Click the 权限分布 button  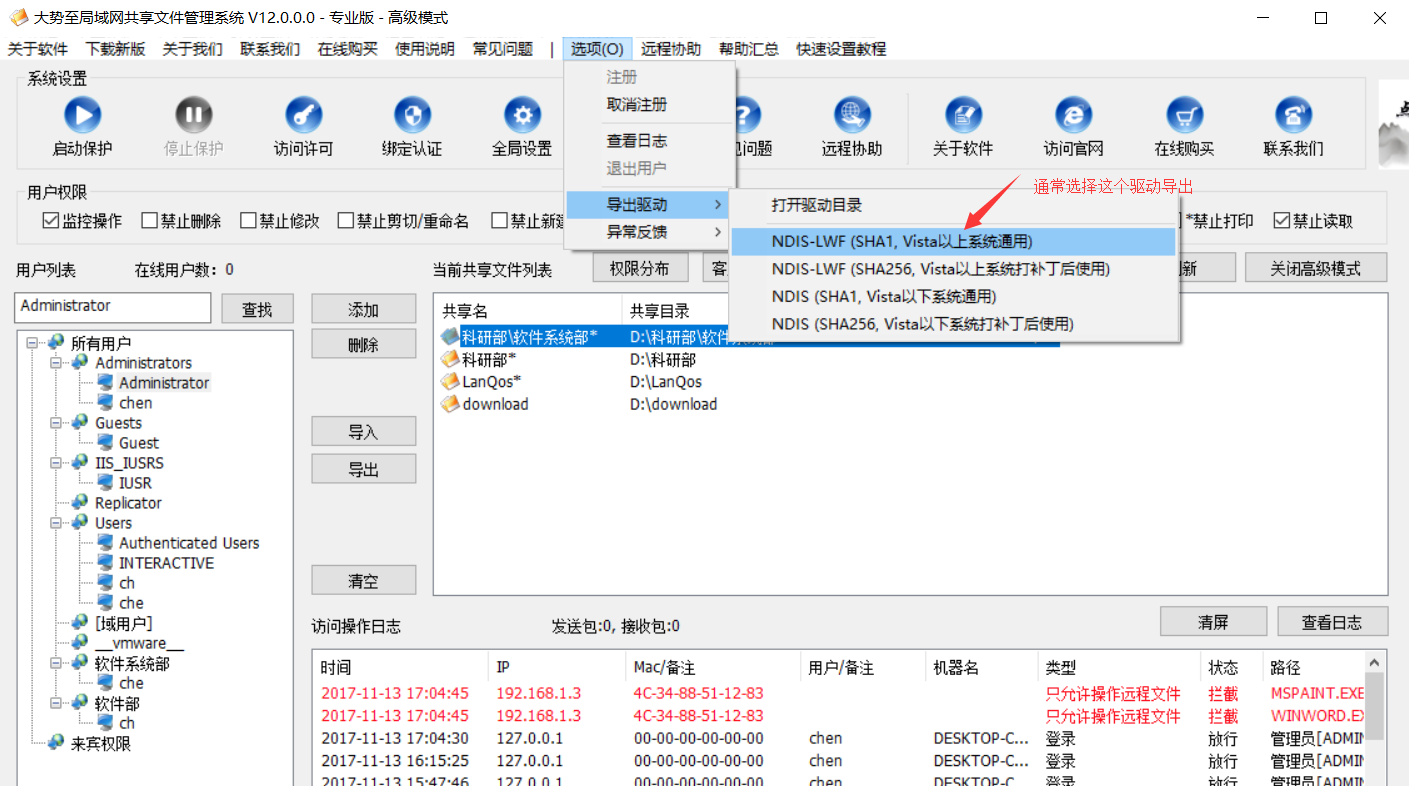point(640,268)
